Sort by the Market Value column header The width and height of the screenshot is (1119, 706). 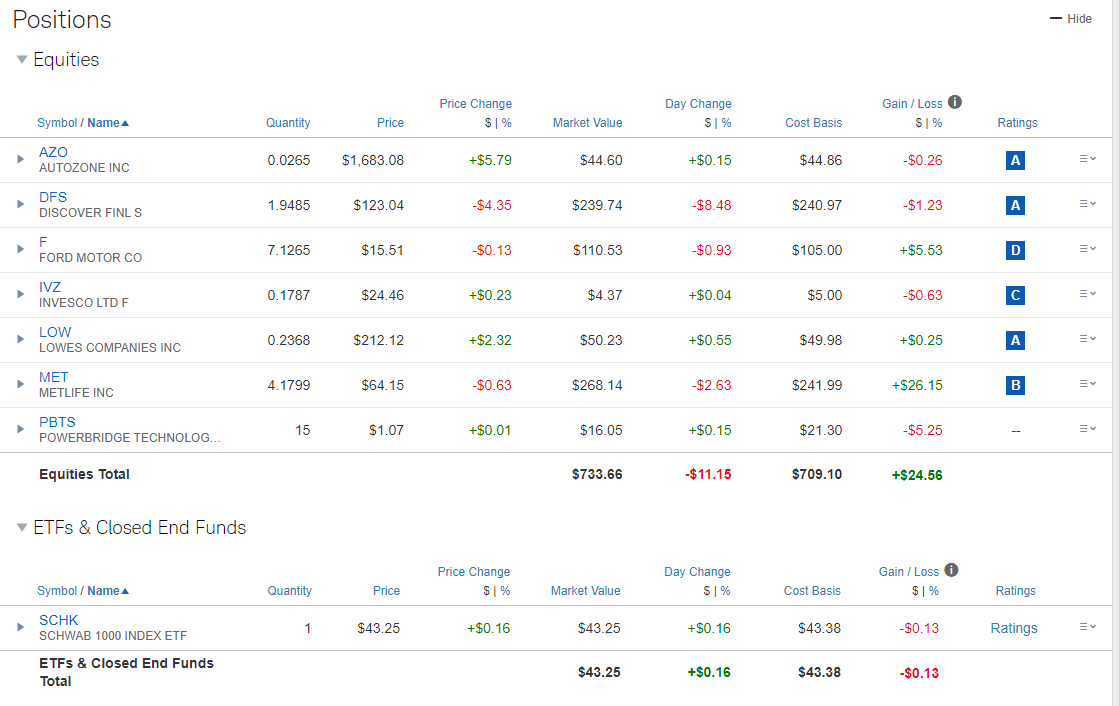point(587,122)
